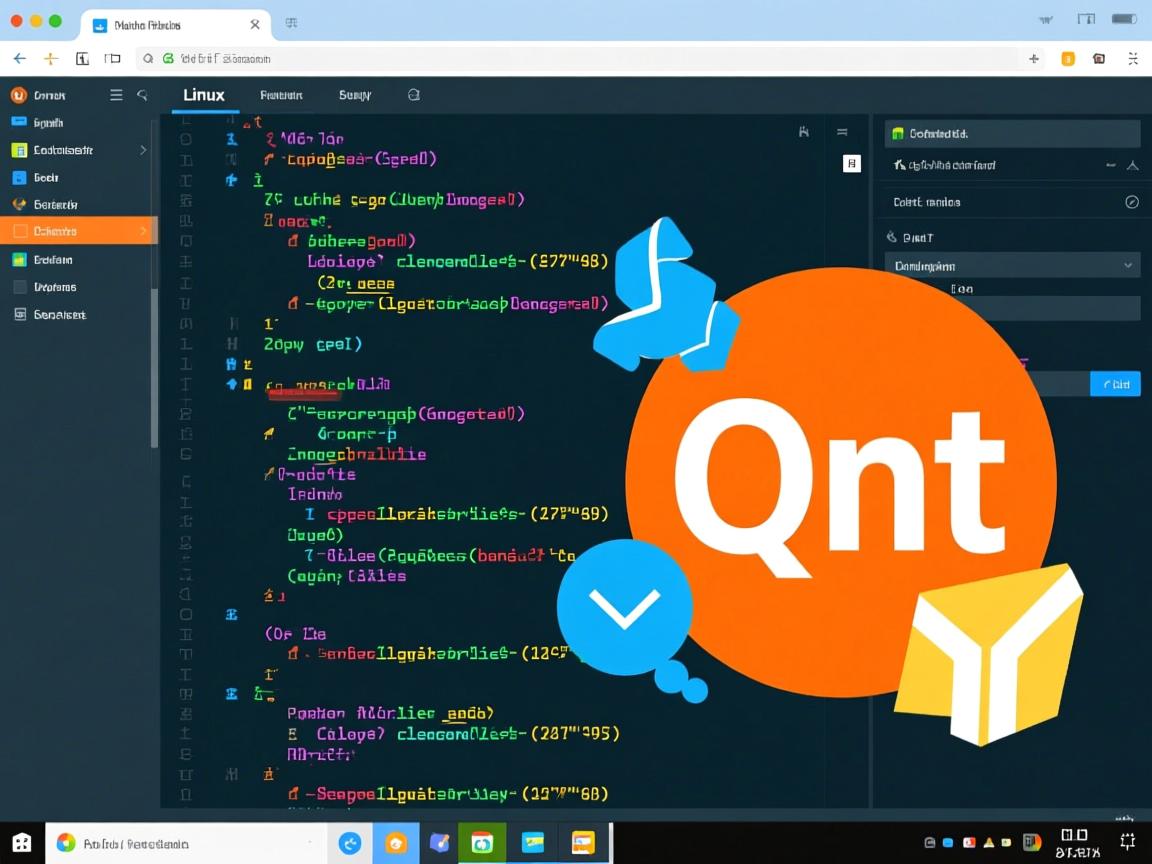This screenshot has height=864, width=1152.
Task: Click the blue button at the panel bottom right
Action: point(1115,383)
